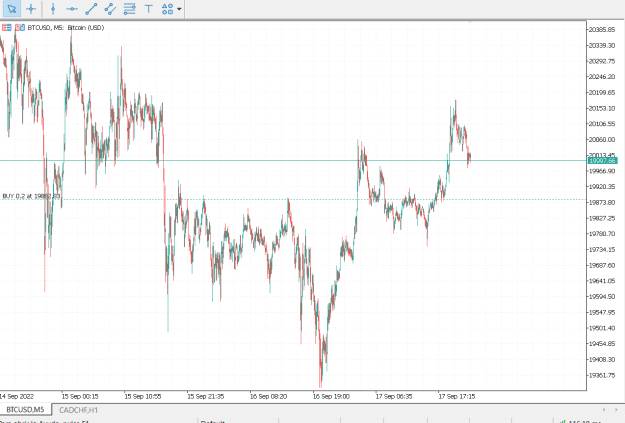Click the 19920.35 price scale label

point(602,187)
